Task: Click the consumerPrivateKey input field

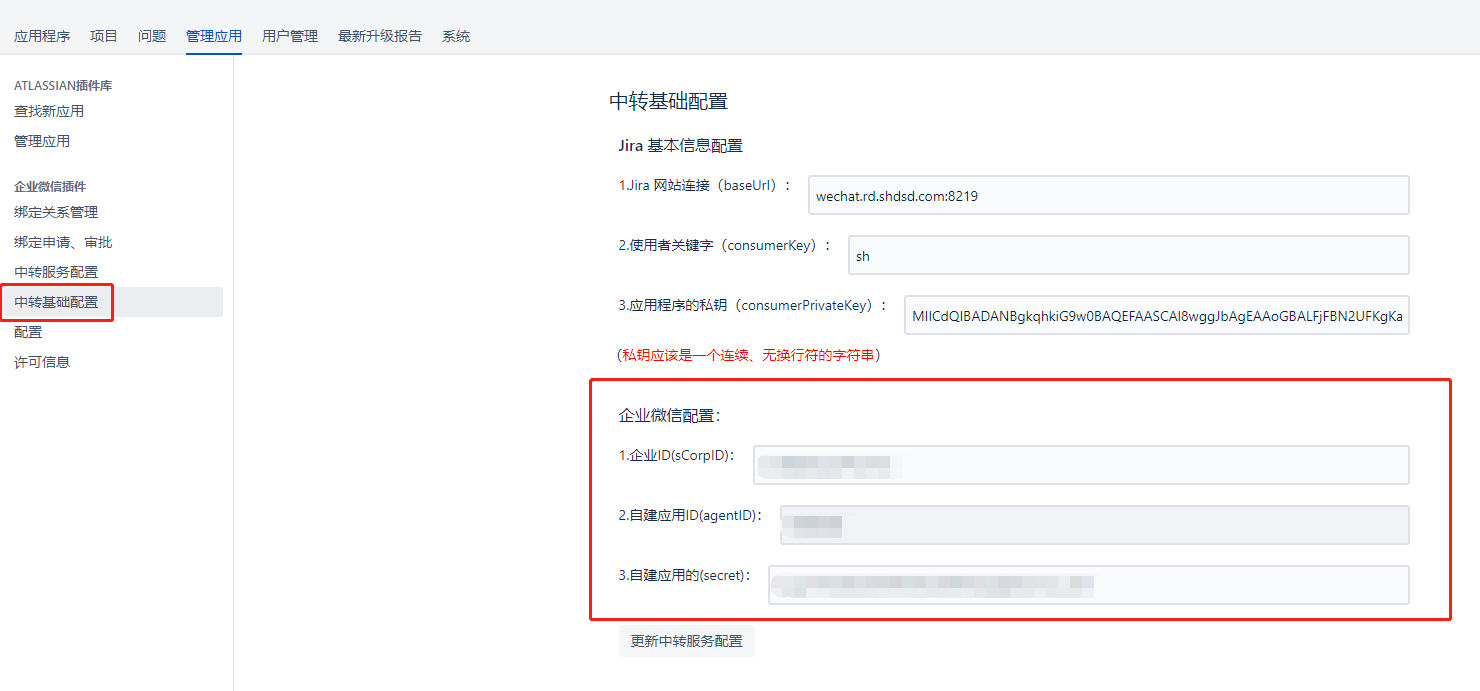Action: [x=1156, y=316]
